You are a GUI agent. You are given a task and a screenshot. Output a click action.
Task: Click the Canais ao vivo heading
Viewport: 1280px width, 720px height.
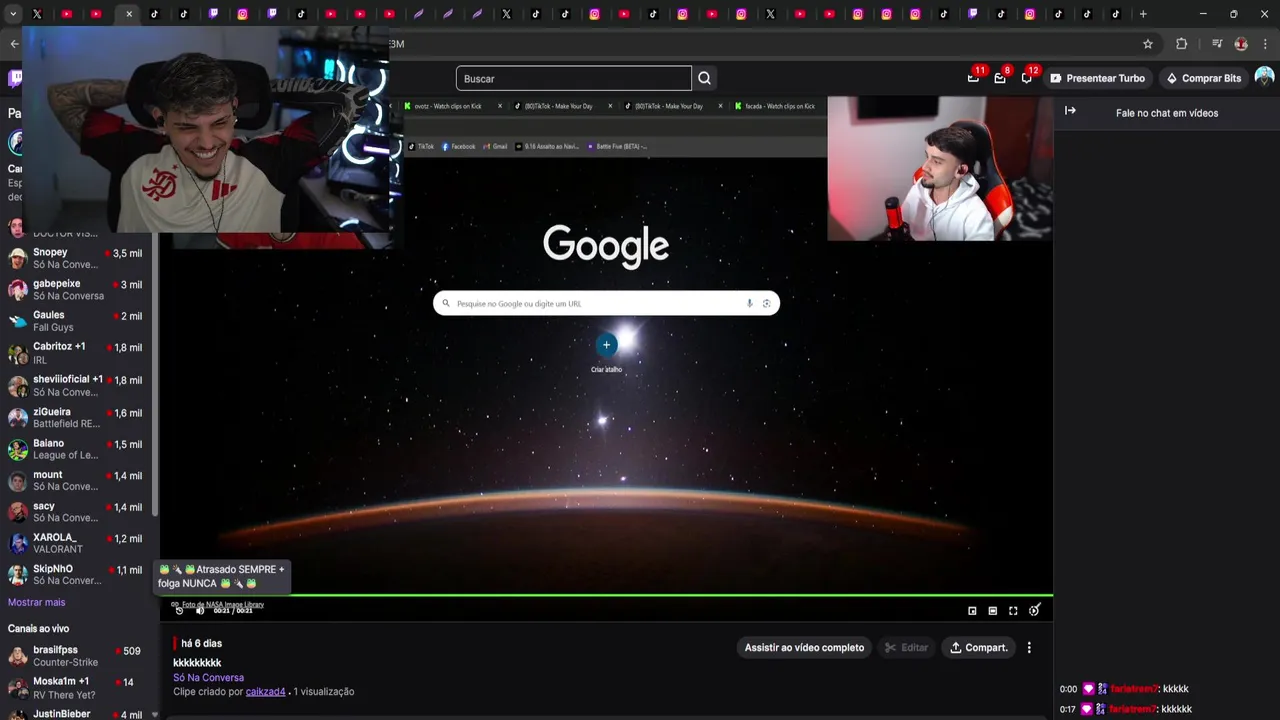click(x=38, y=628)
